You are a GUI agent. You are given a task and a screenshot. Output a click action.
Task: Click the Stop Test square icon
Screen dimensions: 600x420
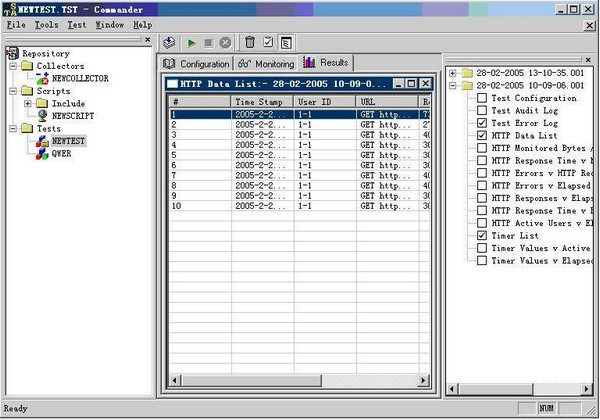pos(208,42)
